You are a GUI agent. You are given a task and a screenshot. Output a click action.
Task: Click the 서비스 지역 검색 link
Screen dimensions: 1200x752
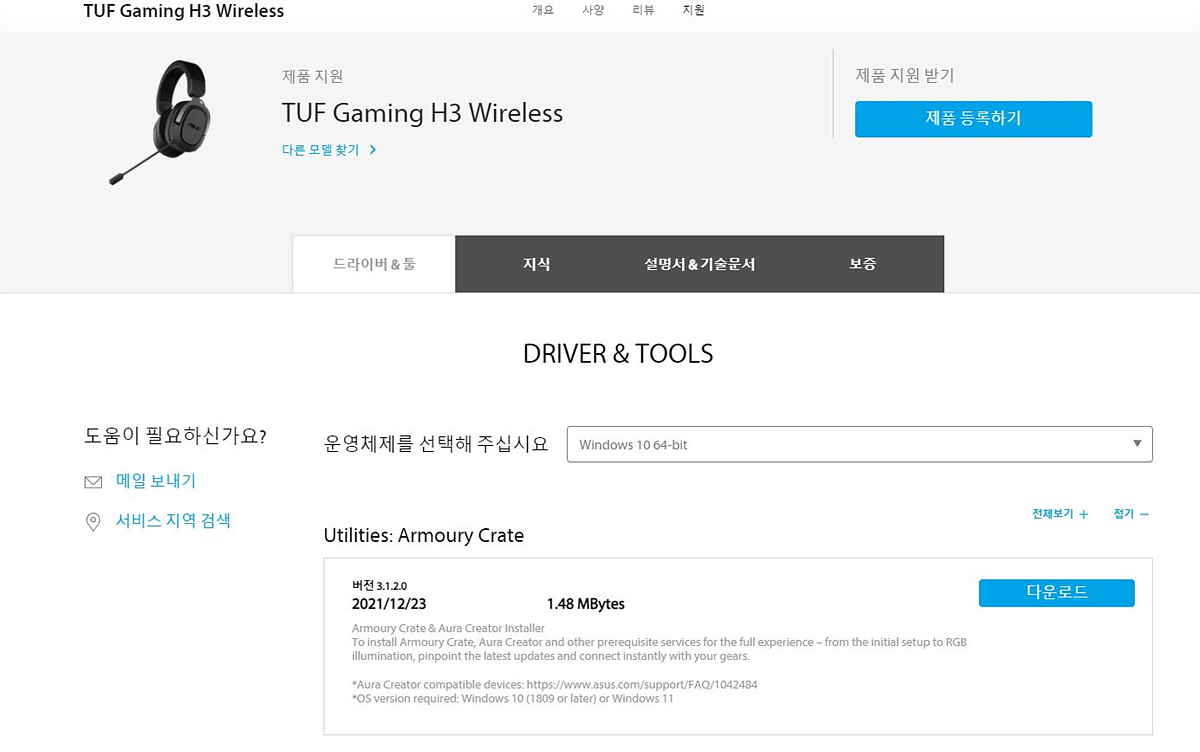tap(173, 520)
